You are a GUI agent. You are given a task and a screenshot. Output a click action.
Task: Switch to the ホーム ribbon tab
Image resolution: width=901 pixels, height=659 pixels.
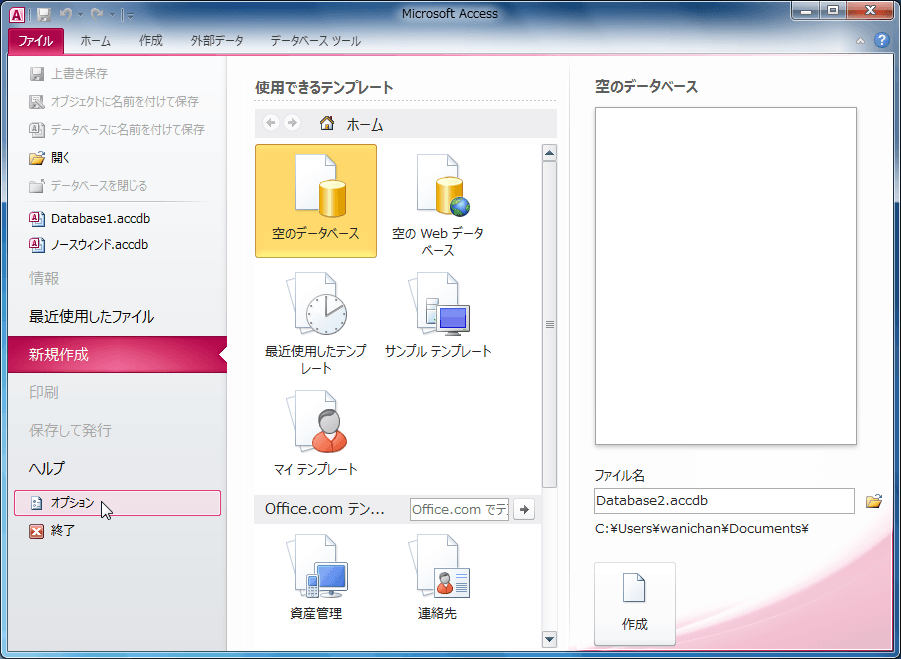coord(95,41)
